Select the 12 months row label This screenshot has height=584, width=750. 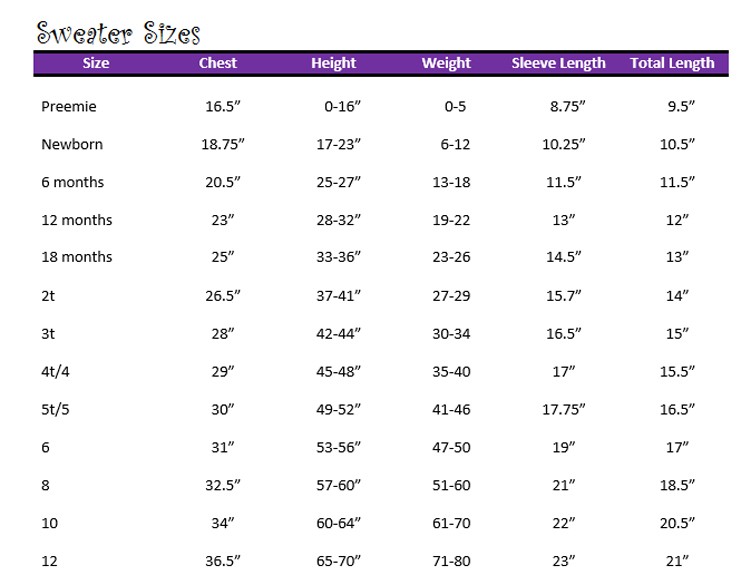77,220
